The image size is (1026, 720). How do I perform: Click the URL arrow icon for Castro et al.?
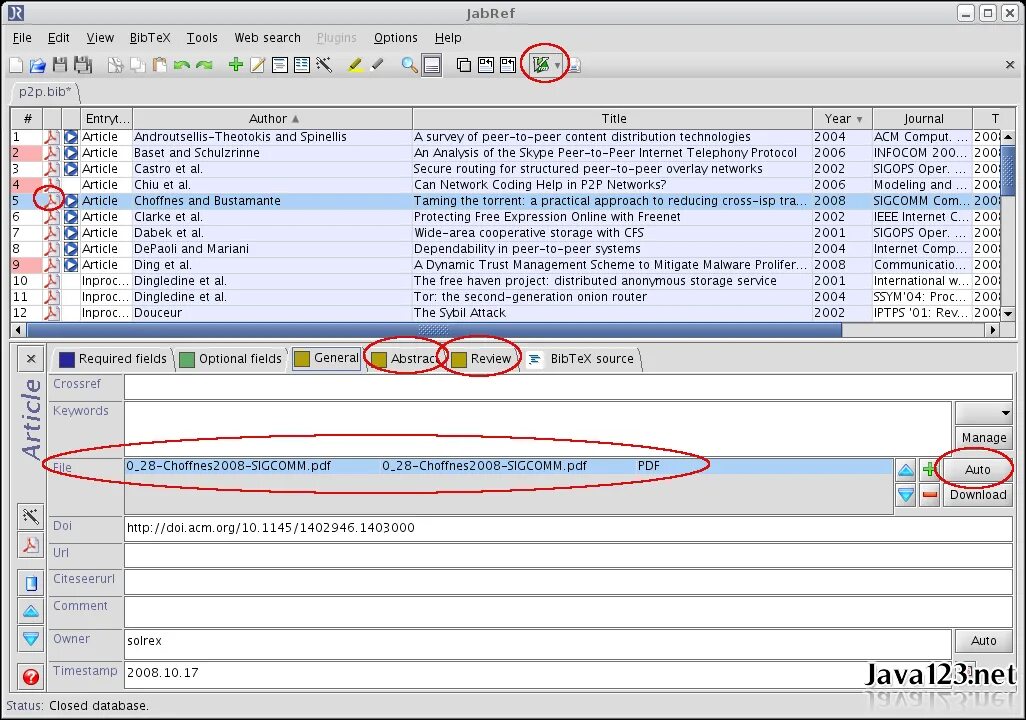point(71,169)
